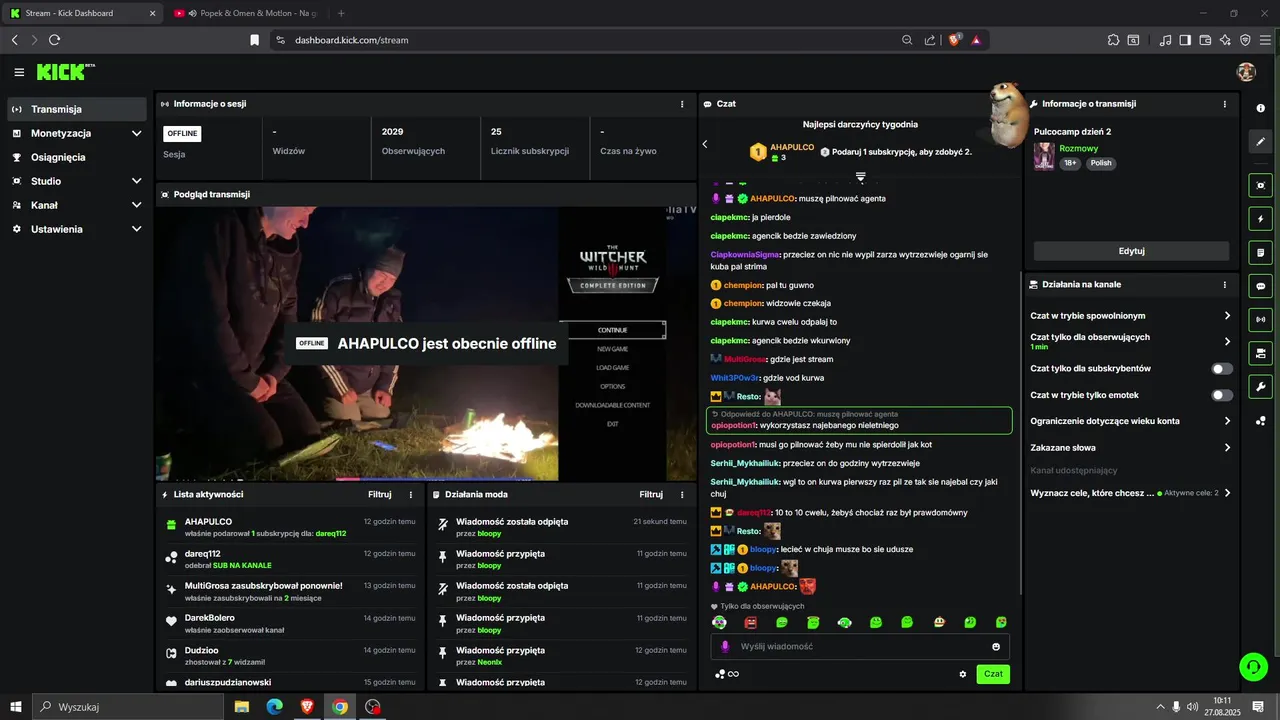This screenshot has width=1280, height=720.
Task: Open the user avatar profile menu
Action: click(x=1246, y=72)
